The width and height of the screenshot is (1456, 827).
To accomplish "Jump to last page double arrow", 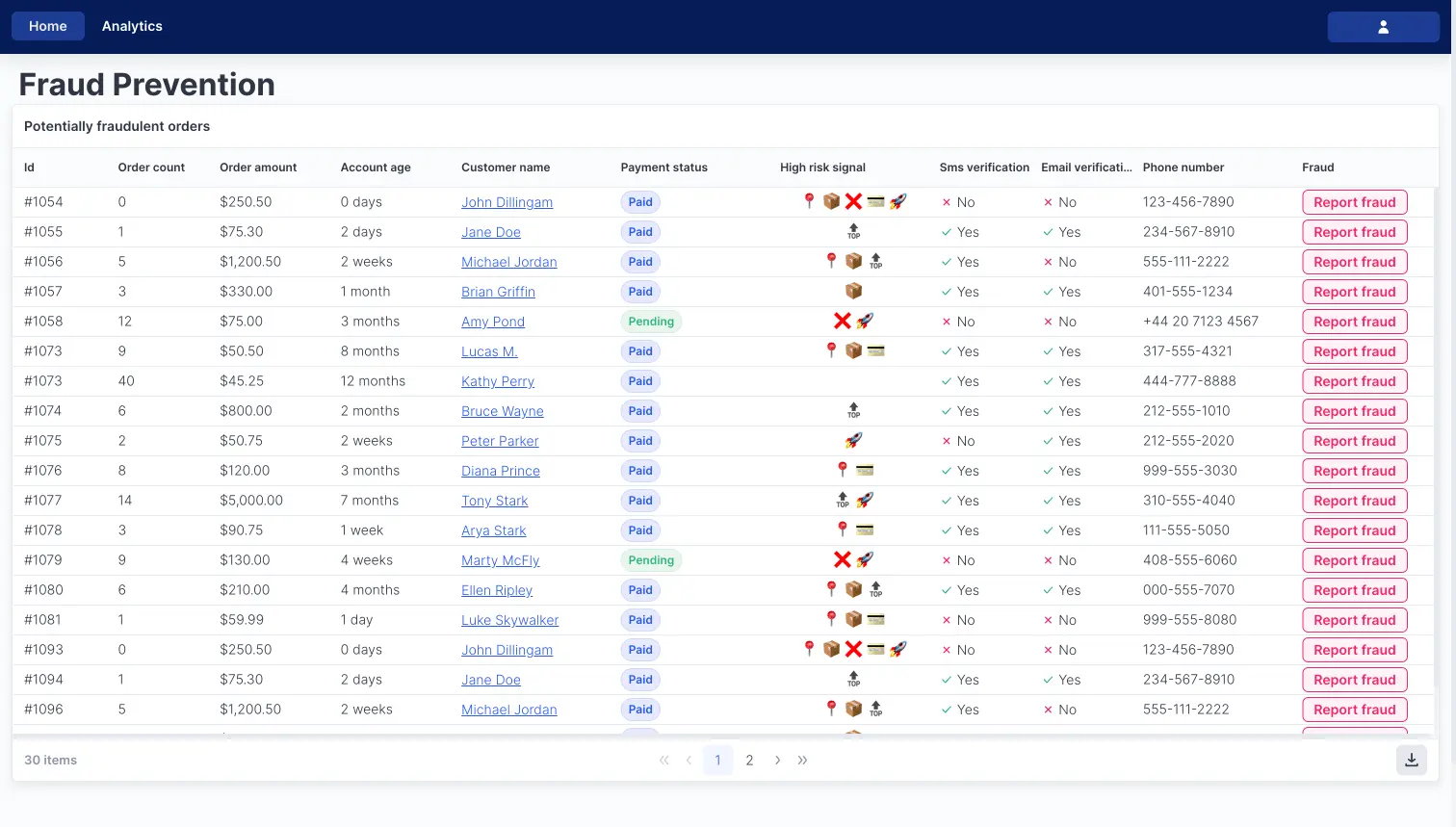I will click(803, 760).
